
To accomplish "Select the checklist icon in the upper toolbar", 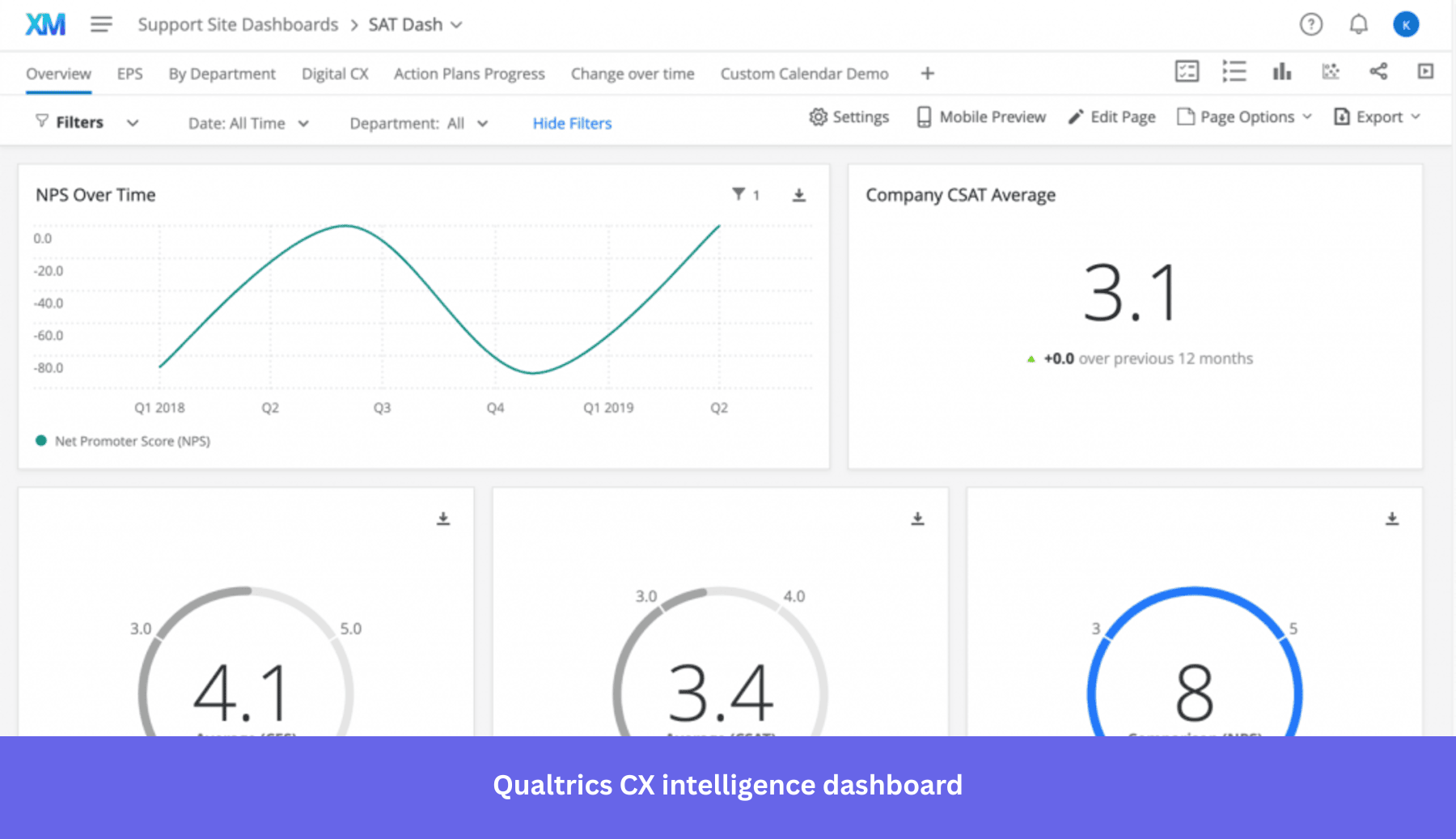I will tap(1187, 72).
